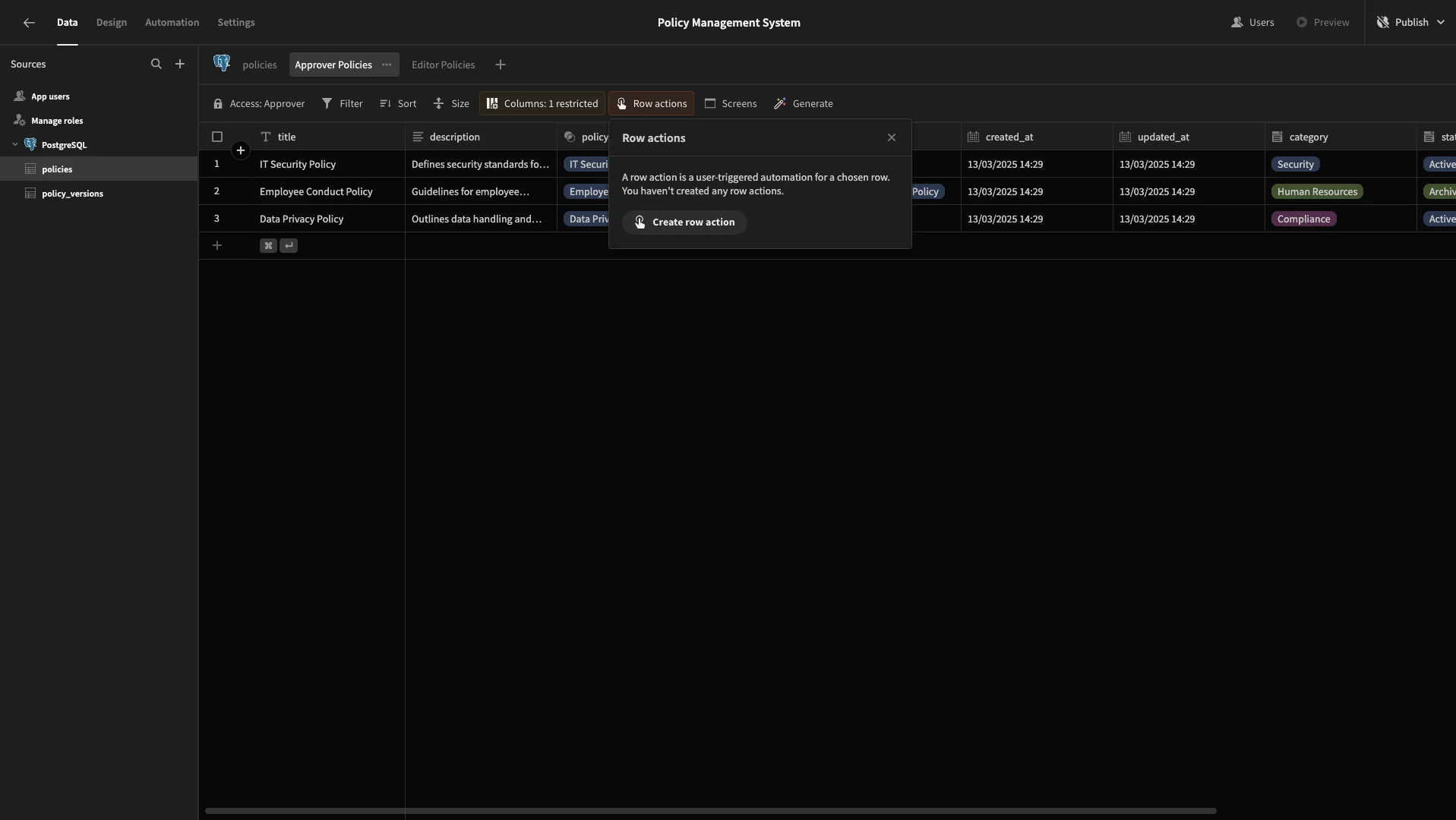This screenshot has width=1456, height=820.
Task: Click the description column header
Action: (x=481, y=137)
